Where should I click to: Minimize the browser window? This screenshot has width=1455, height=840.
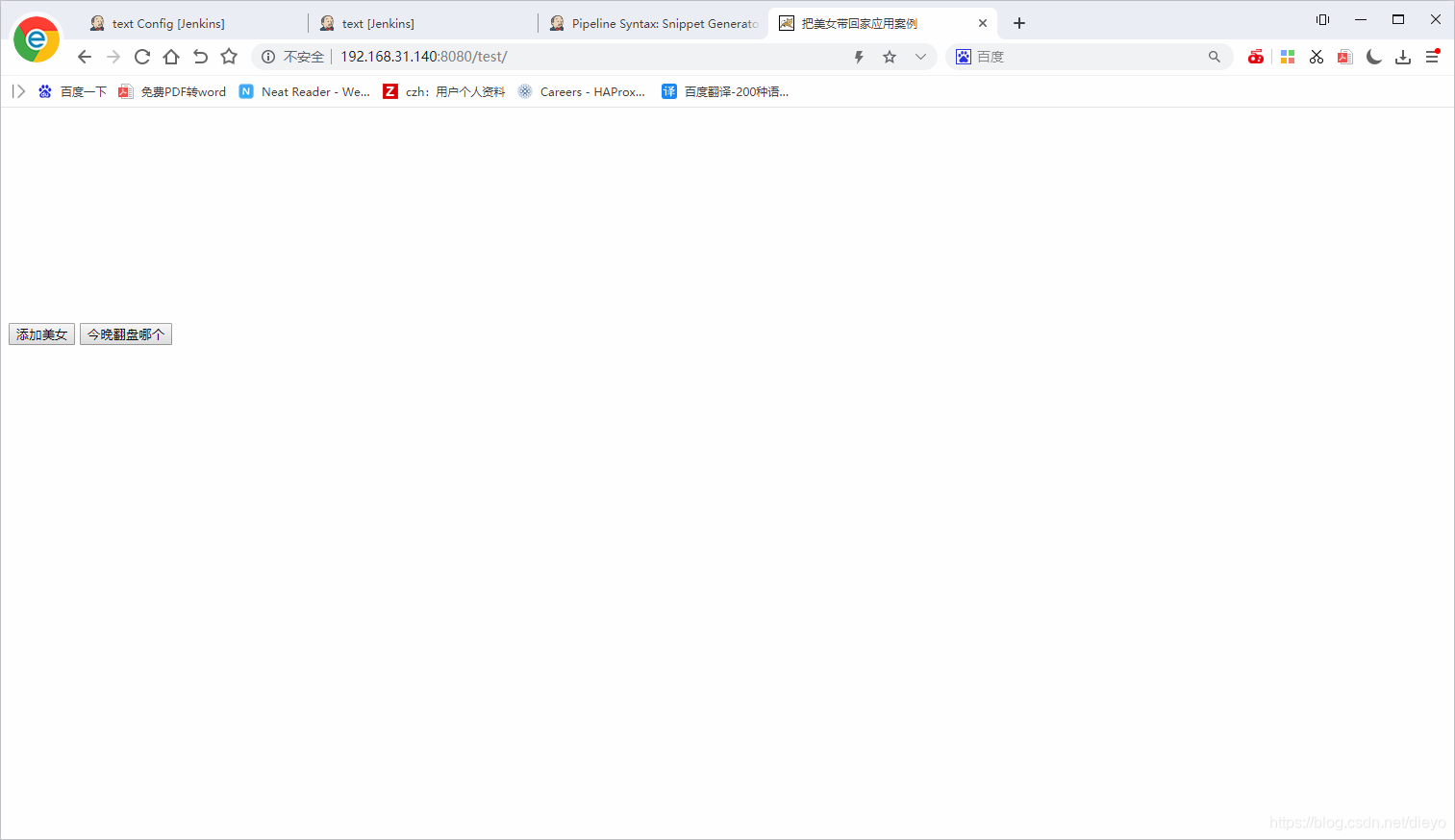(1361, 19)
